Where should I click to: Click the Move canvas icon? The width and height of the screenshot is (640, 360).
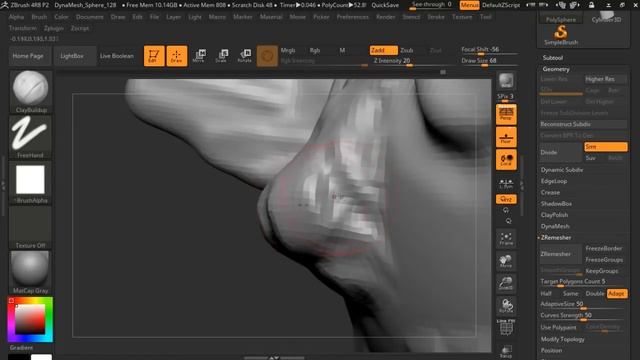pyautogui.click(x=506, y=261)
